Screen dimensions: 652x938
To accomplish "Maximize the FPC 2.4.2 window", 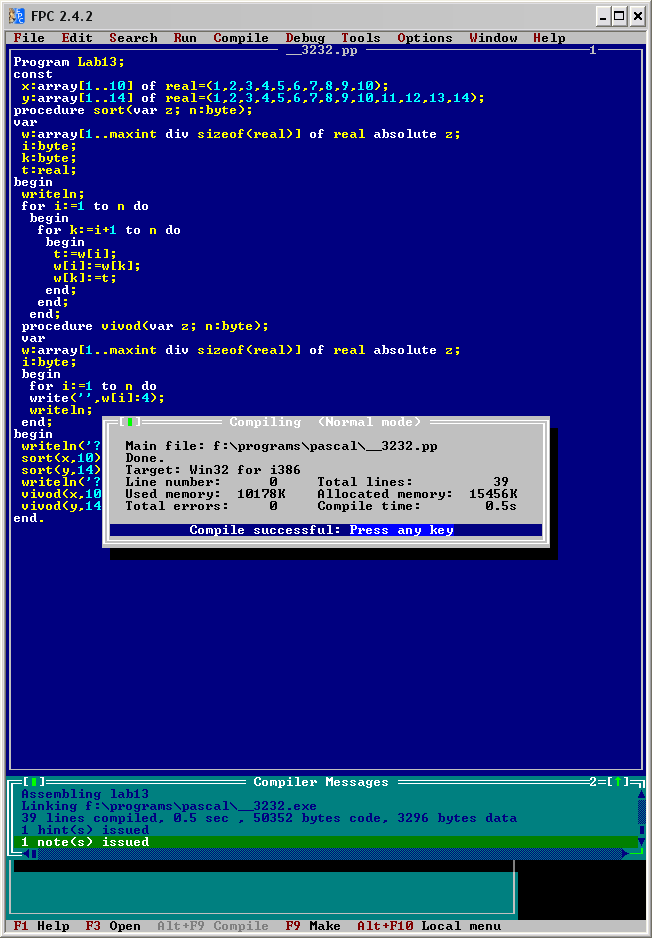I will point(620,15).
